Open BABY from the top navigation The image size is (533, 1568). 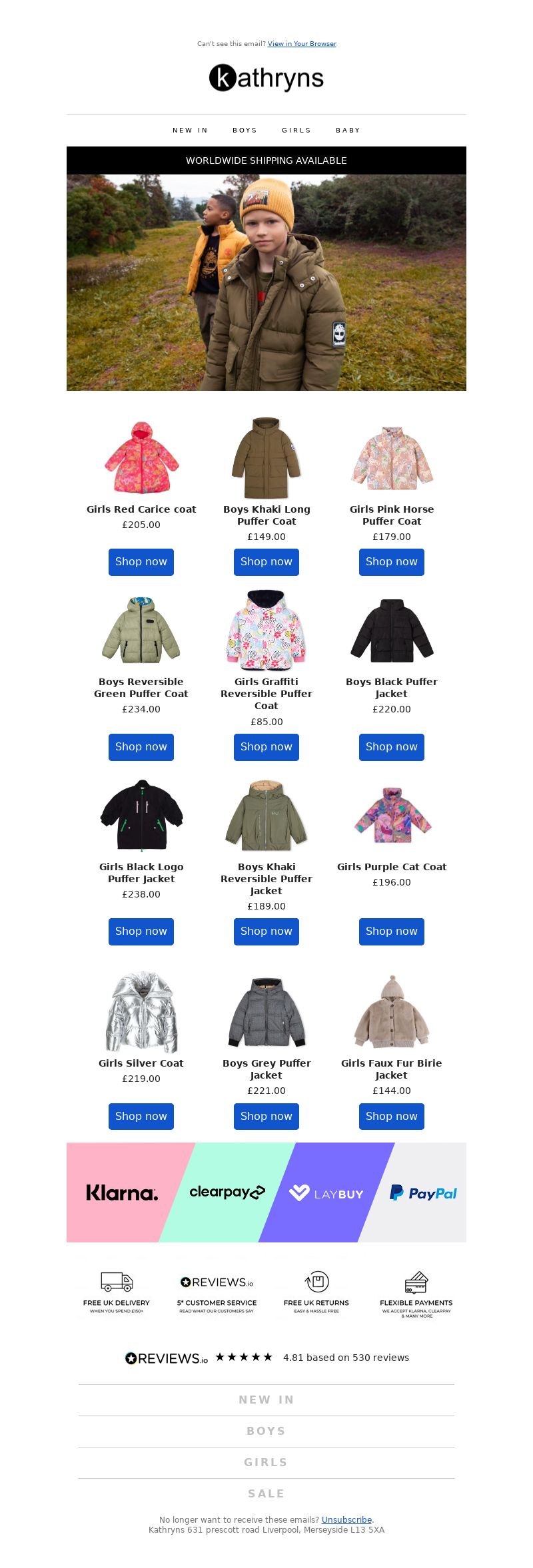pos(348,131)
